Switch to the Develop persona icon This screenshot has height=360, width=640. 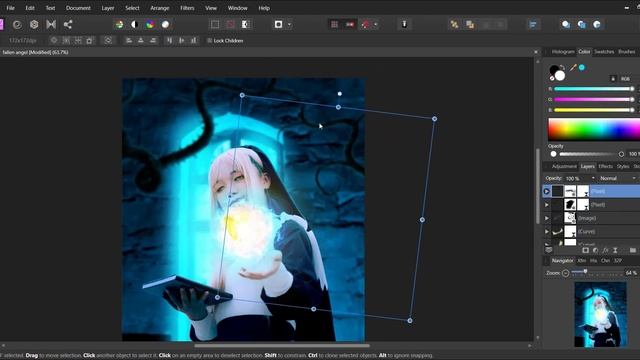34,24
